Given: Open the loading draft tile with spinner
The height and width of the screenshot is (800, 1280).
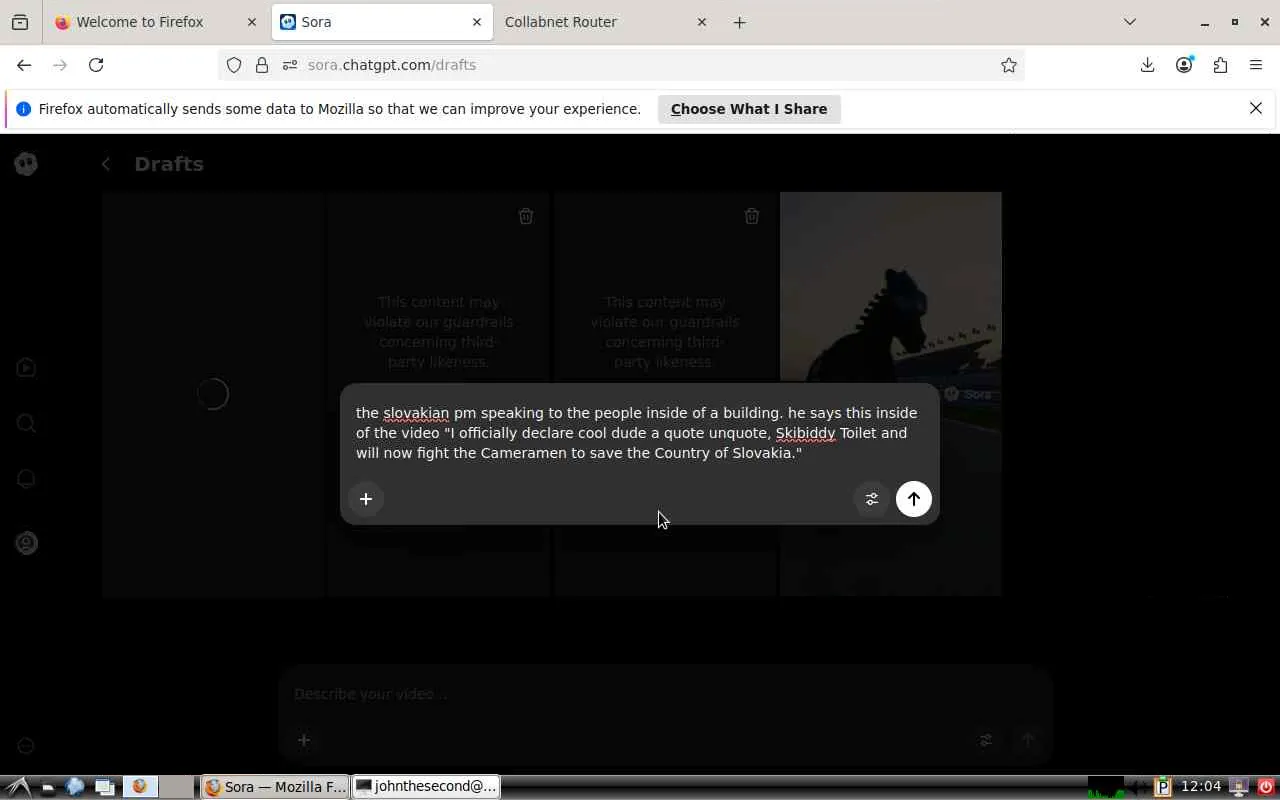Looking at the screenshot, I should 214,394.
